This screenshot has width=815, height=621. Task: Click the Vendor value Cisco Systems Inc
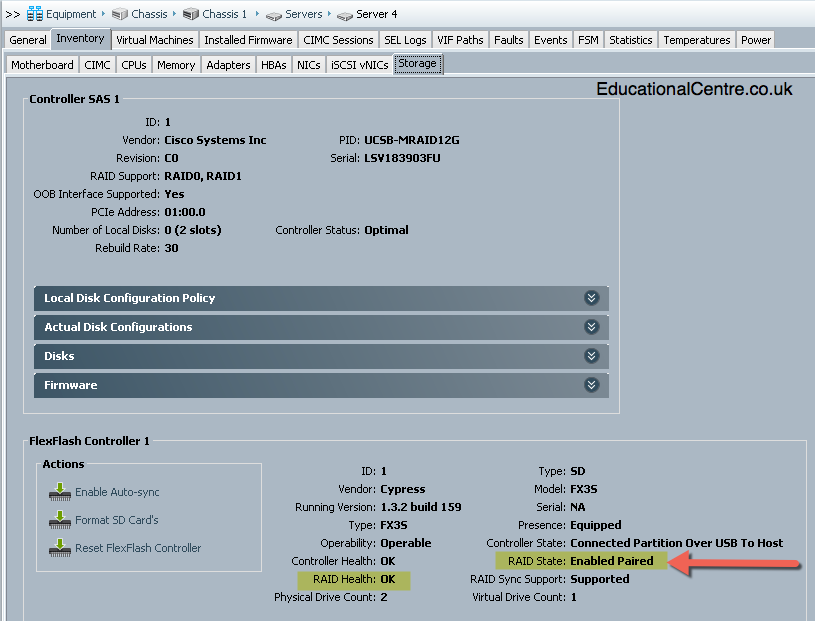click(x=215, y=140)
